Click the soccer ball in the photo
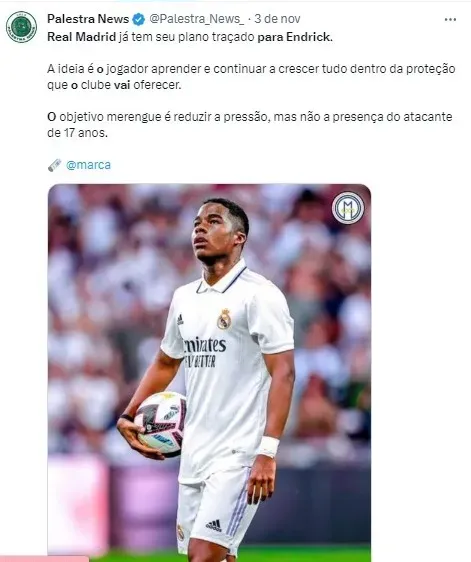Image resolution: width=471 pixels, height=562 pixels. click(x=161, y=424)
